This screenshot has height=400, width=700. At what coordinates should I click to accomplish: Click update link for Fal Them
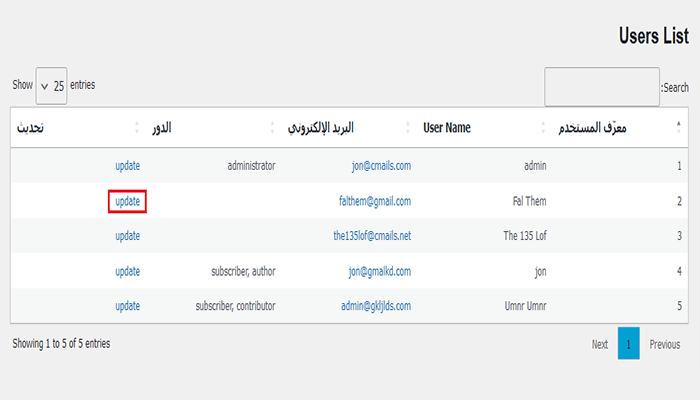coord(127,201)
